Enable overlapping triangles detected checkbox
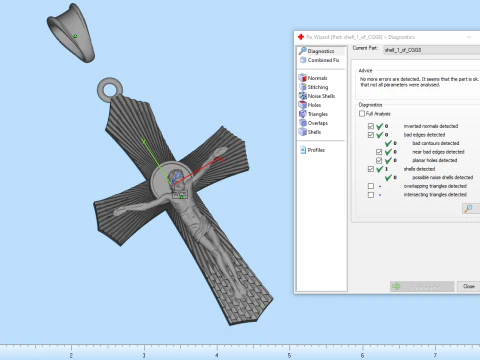 point(371,186)
